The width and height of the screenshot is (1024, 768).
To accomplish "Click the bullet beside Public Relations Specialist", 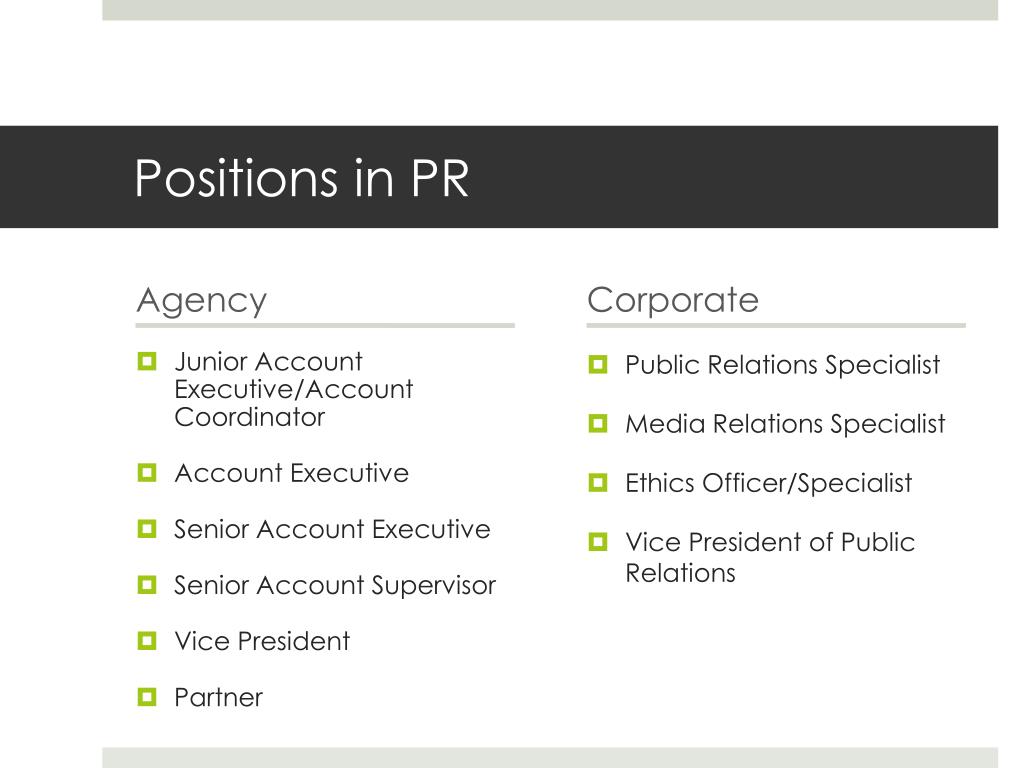I will tap(598, 364).
